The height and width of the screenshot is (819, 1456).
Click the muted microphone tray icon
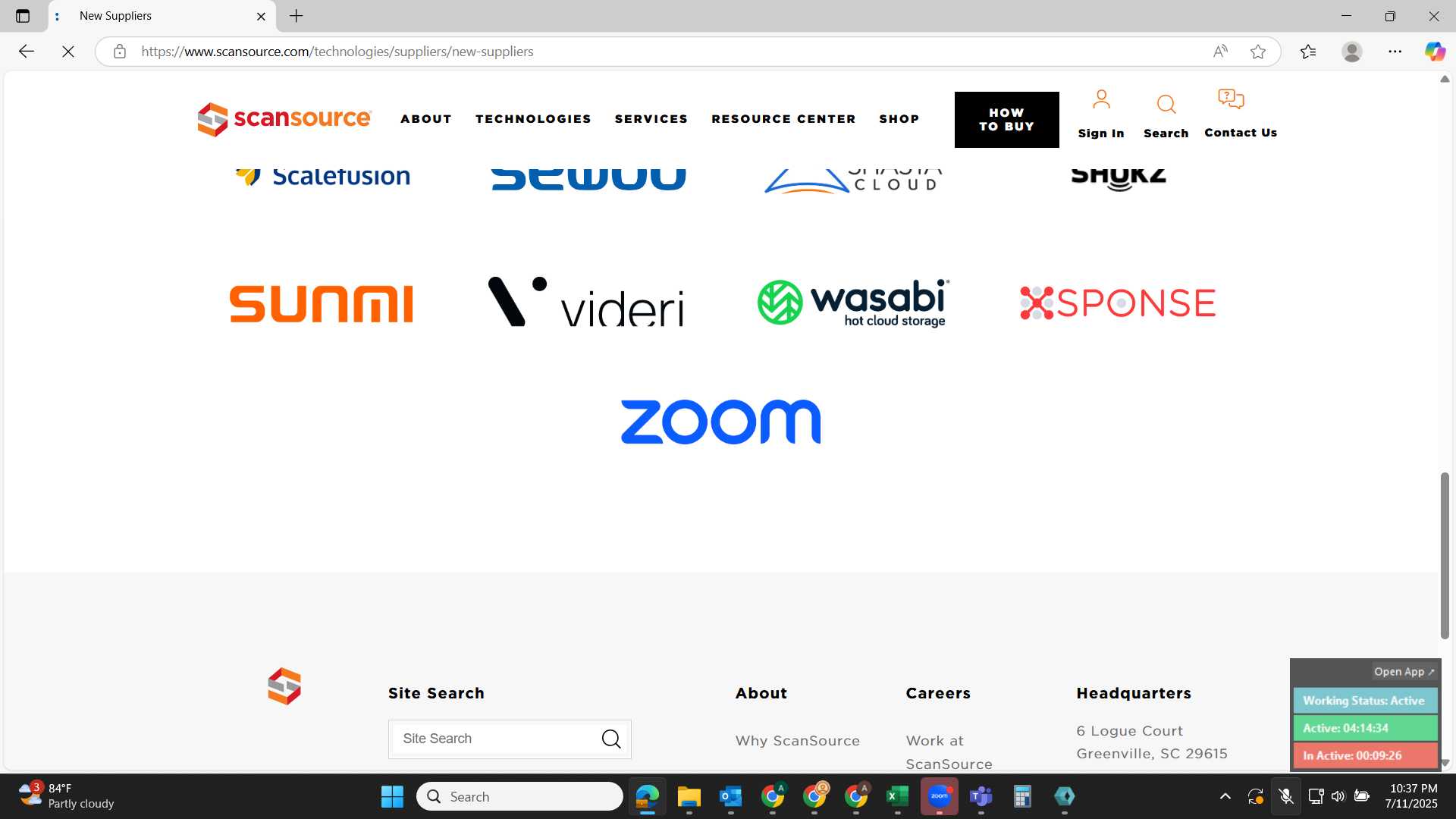1286,796
